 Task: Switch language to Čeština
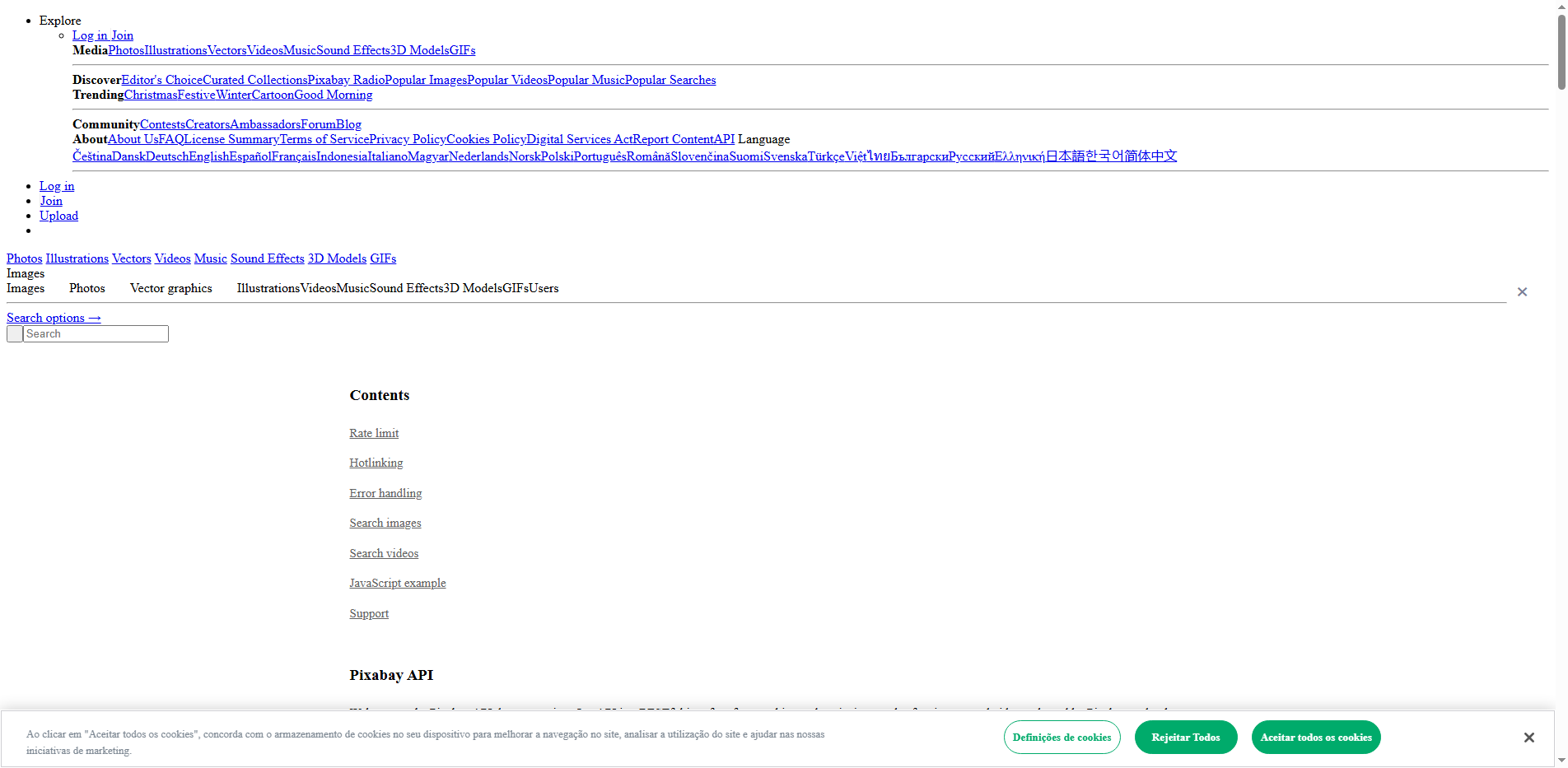92,156
